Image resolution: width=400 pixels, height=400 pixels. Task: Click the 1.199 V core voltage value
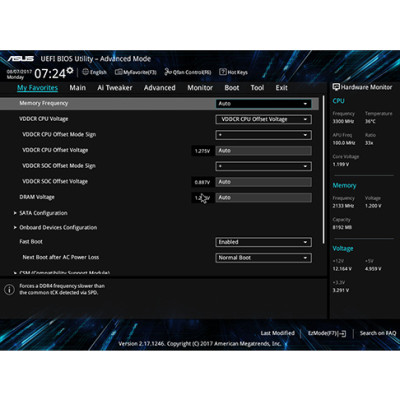click(341, 164)
